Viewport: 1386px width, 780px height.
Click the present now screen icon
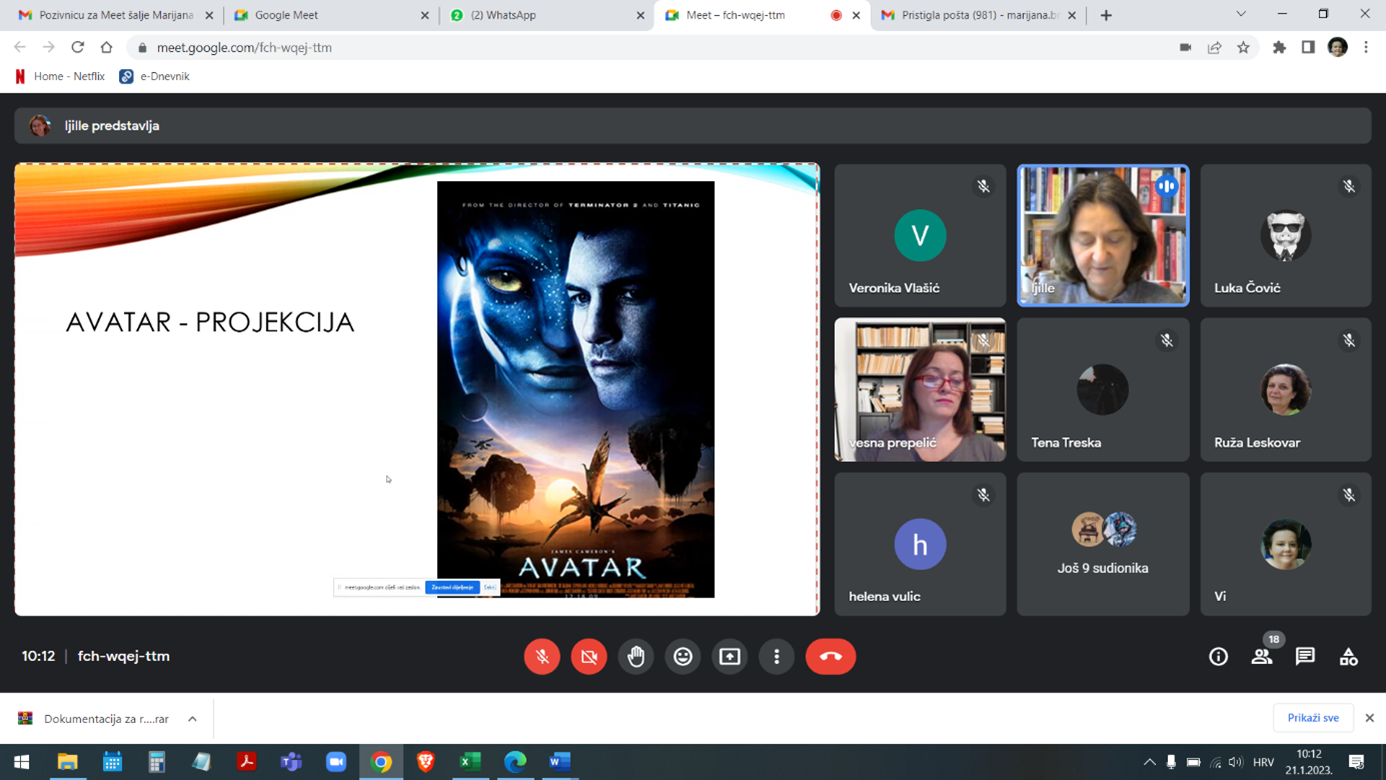730,656
